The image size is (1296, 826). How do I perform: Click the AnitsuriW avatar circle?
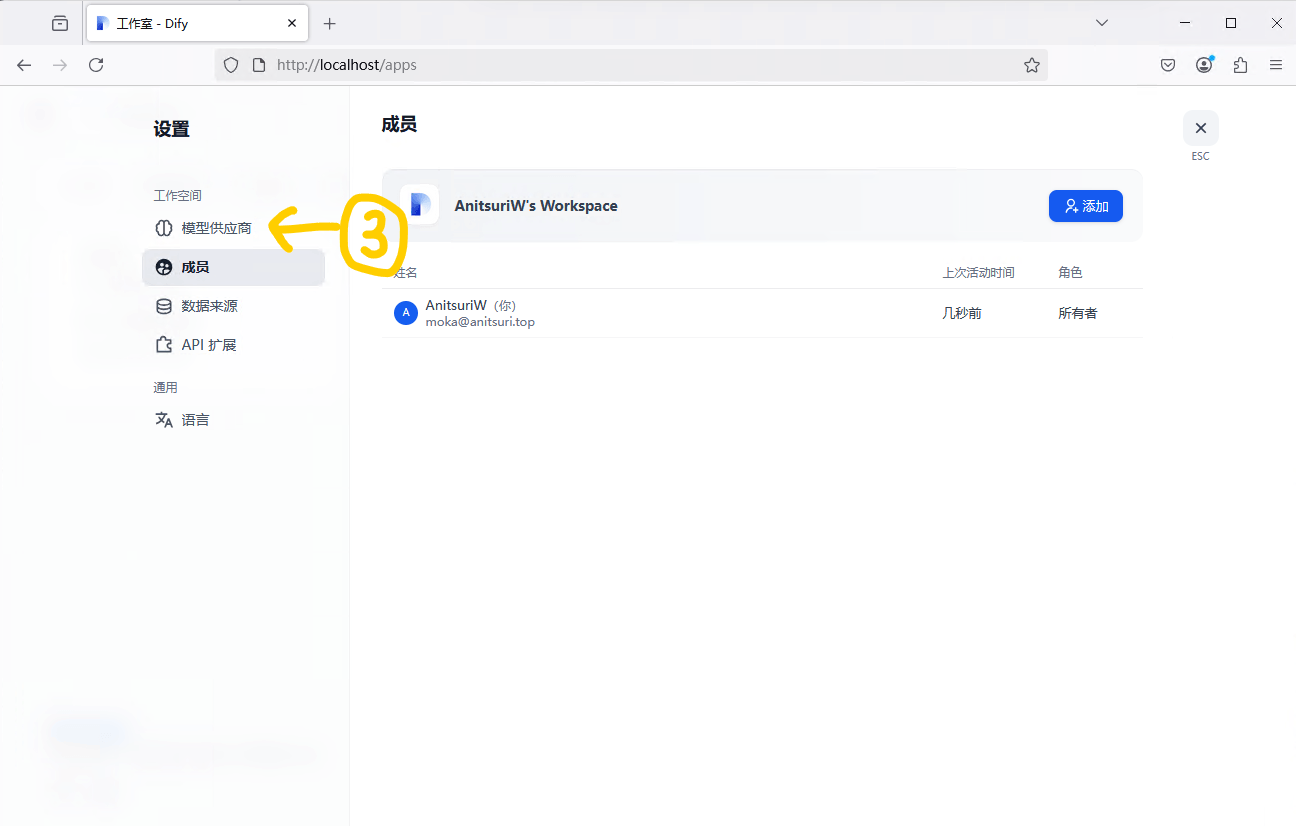pyautogui.click(x=405, y=313)
